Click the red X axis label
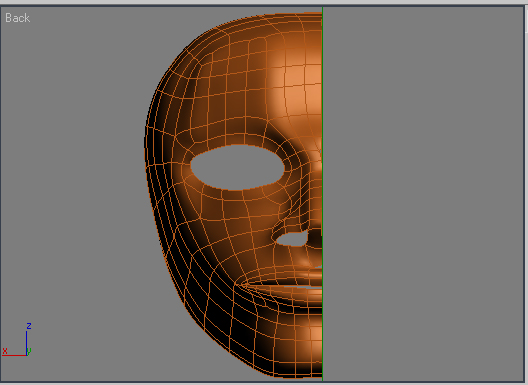Screen dimensions: 528x385 coord(5,351)
